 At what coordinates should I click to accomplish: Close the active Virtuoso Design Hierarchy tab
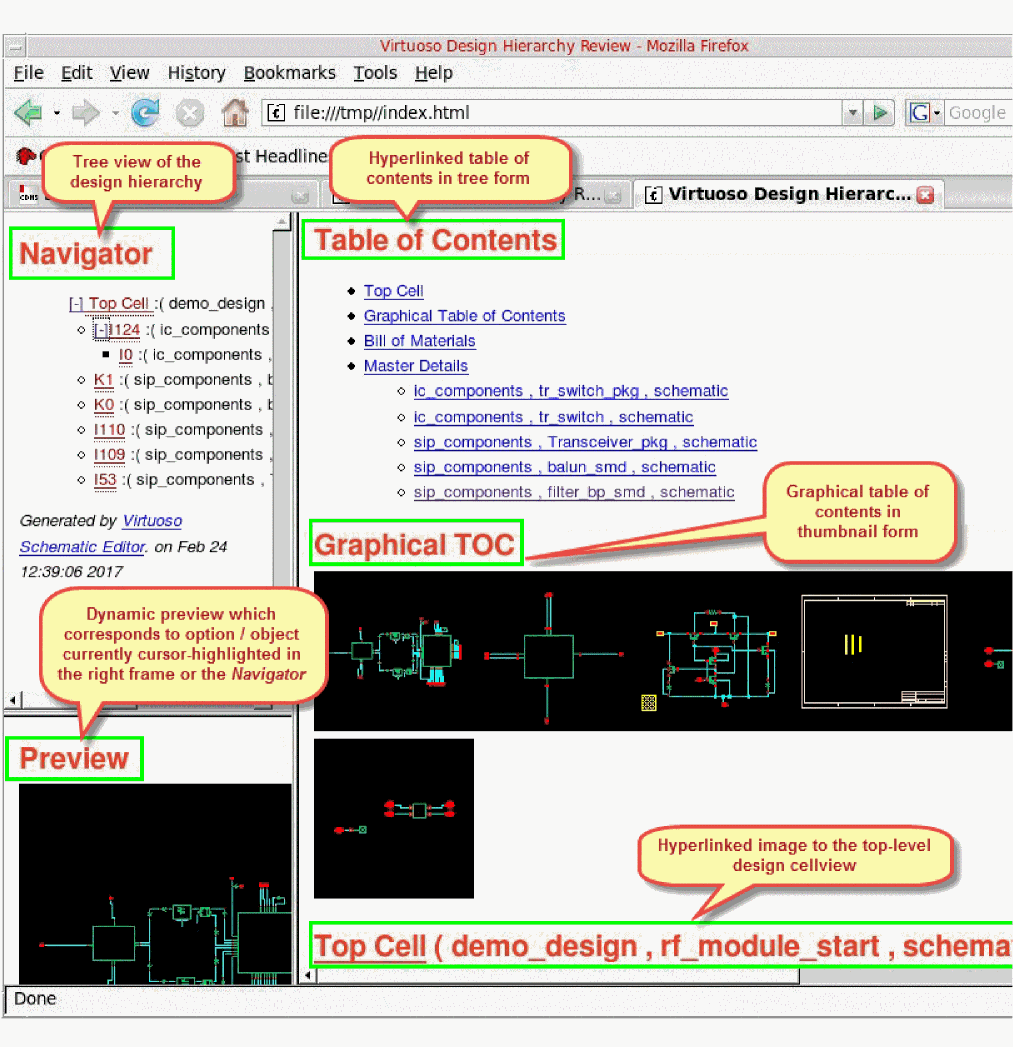925,195
